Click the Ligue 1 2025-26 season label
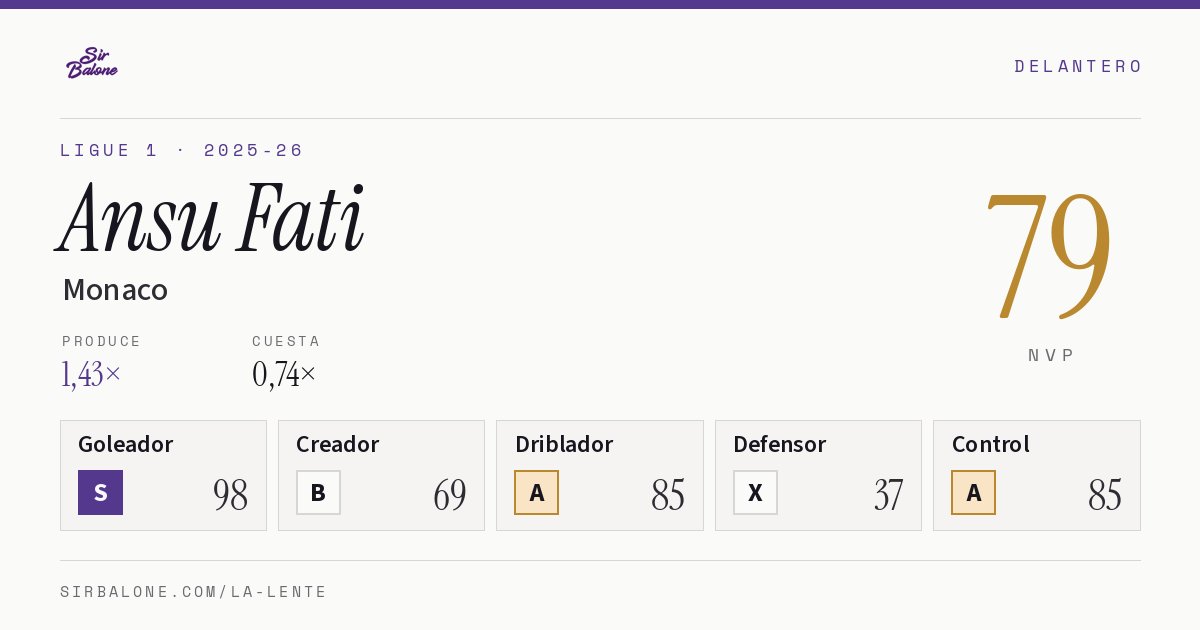 click(x=182, y=150)
